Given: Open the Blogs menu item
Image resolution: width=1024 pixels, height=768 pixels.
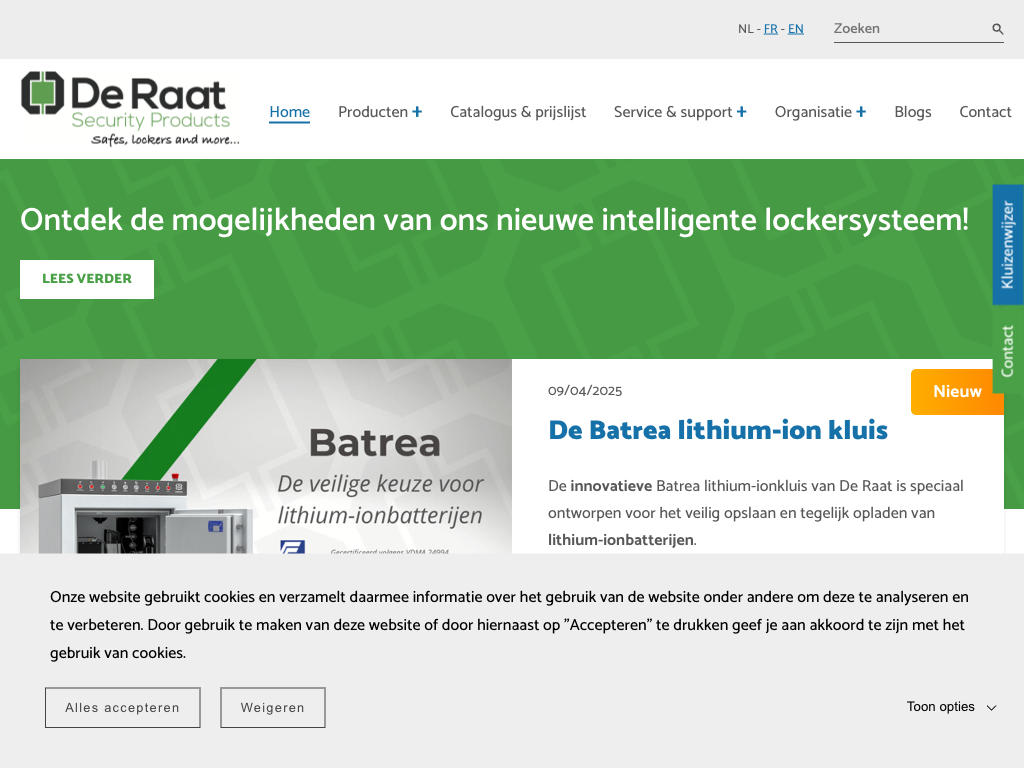Looking at the screenshot, I should [x=912, y=112].
